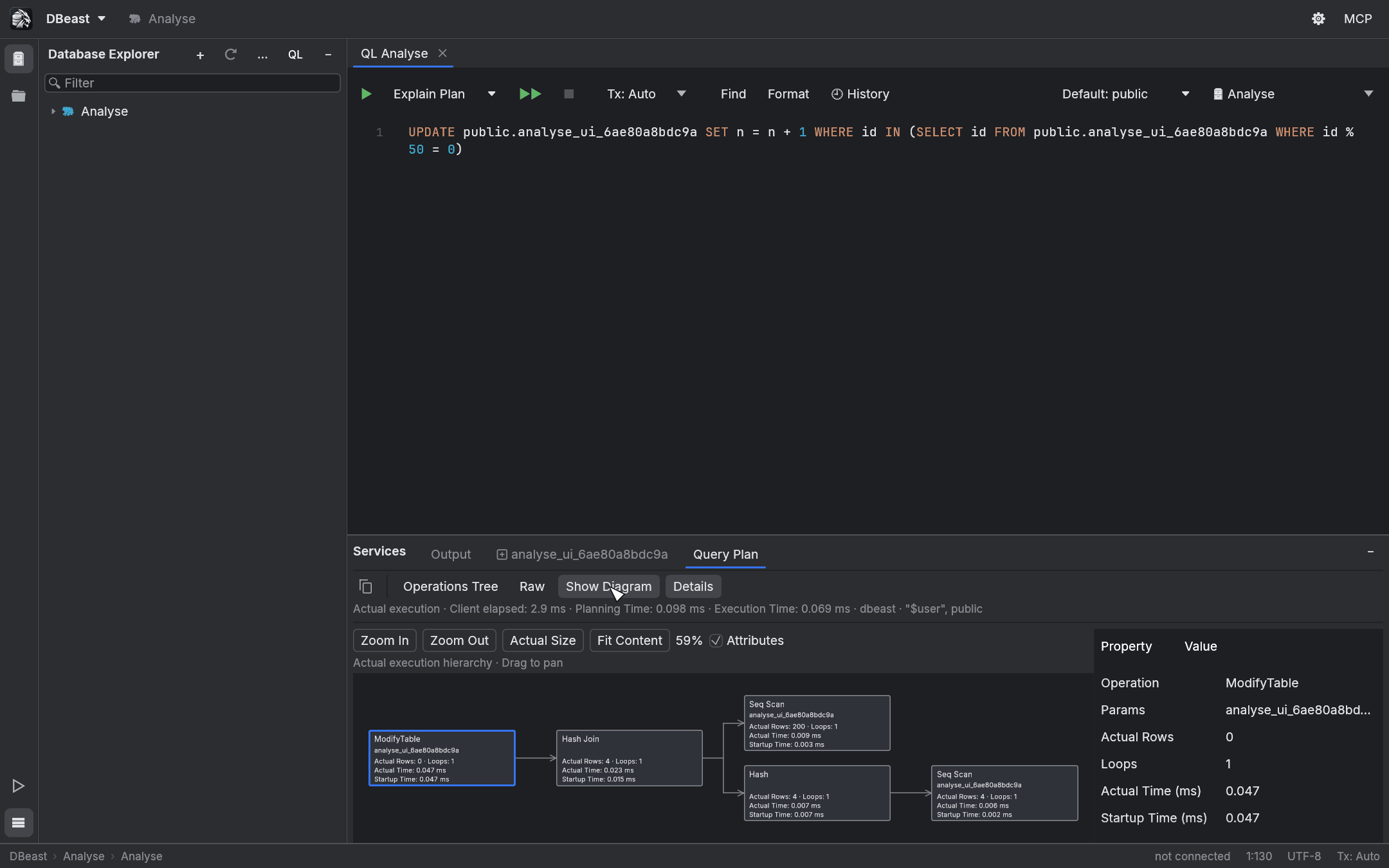Click the Filter search field
This screenshot has width=1389, height=868.
192,83
